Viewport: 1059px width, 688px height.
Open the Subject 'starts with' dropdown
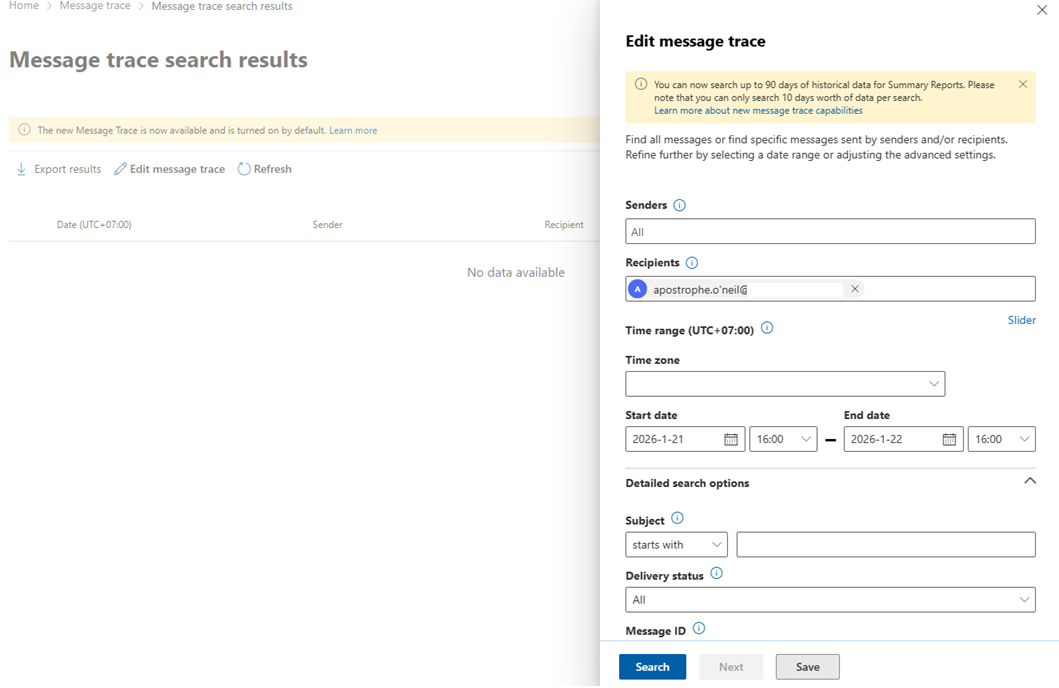click(x=676, y=545)
